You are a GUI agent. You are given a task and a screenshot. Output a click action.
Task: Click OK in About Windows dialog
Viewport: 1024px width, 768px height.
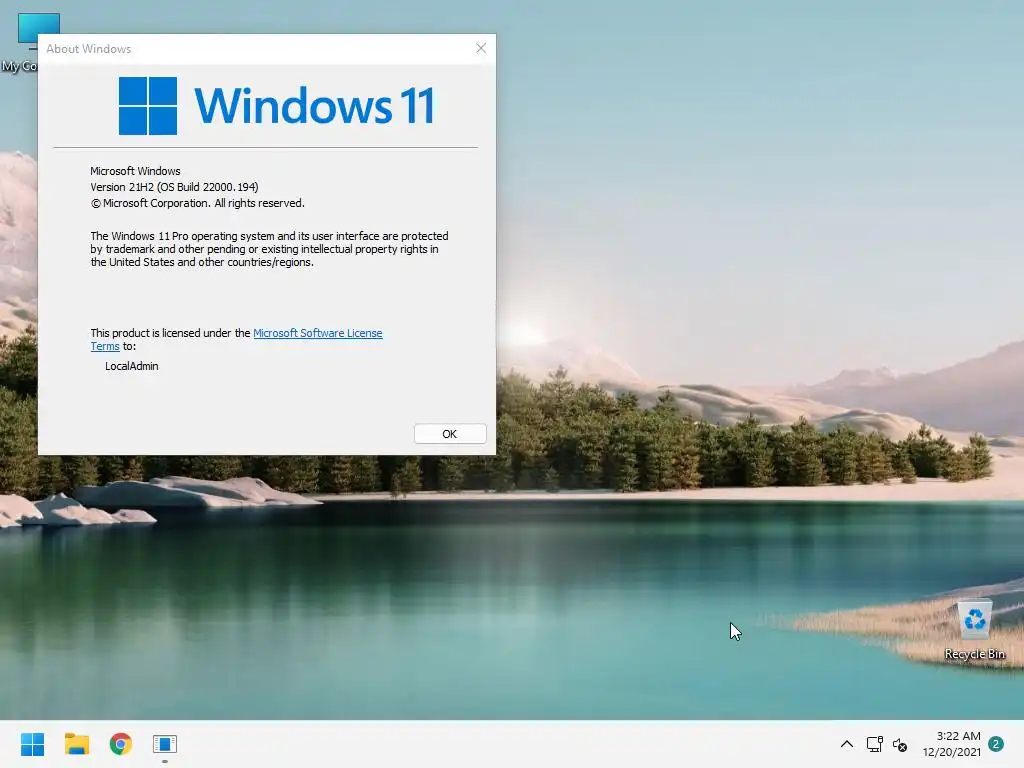click(450, 434)
